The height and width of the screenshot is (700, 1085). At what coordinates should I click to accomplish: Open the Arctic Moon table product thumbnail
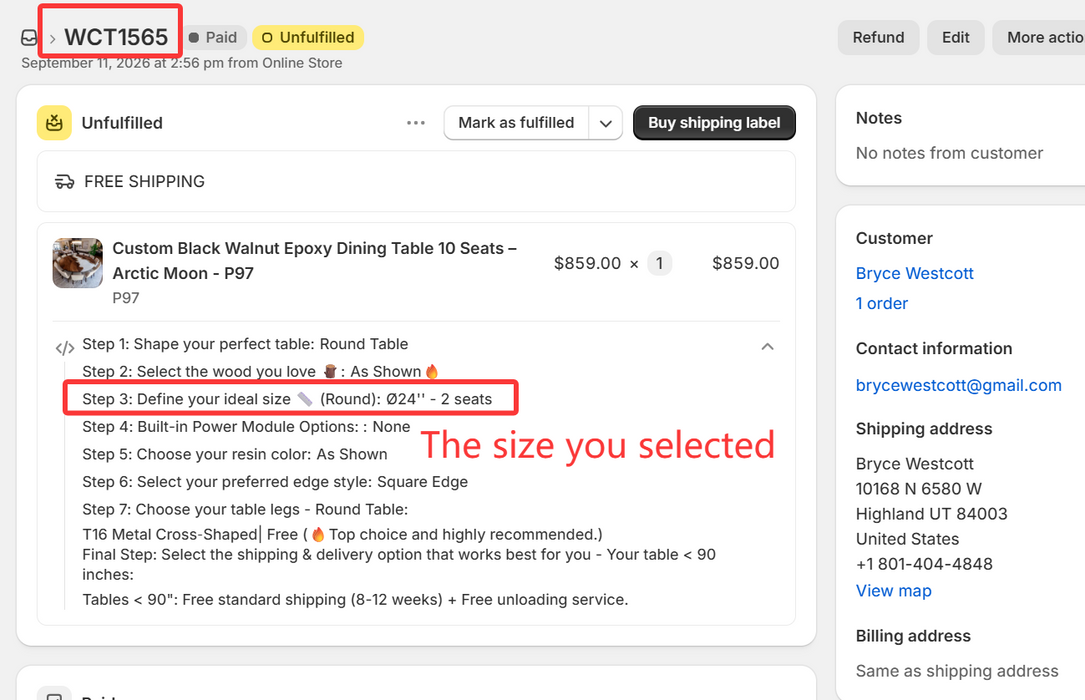coord(78,263)
